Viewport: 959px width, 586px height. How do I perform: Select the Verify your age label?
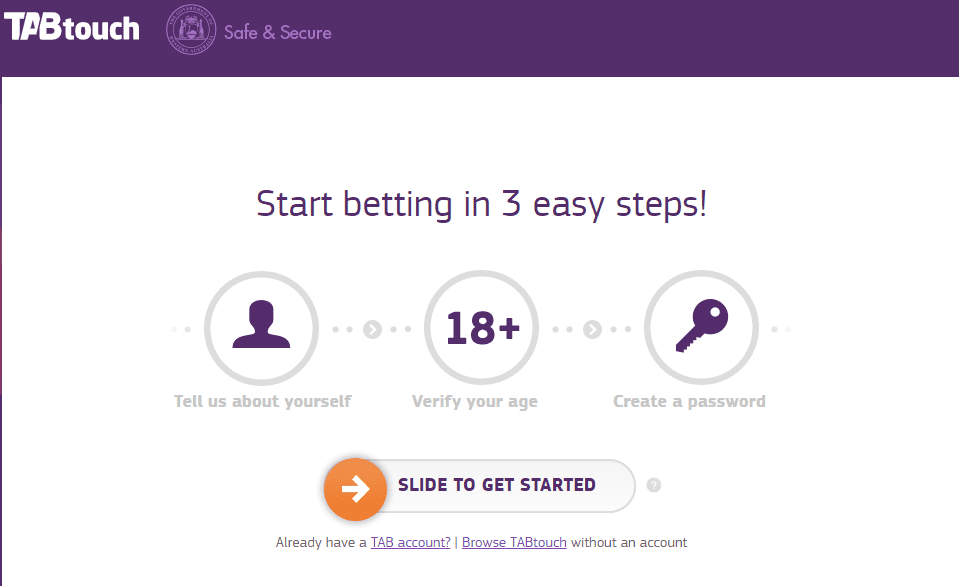pyautogui.click(x=474, y=401)
